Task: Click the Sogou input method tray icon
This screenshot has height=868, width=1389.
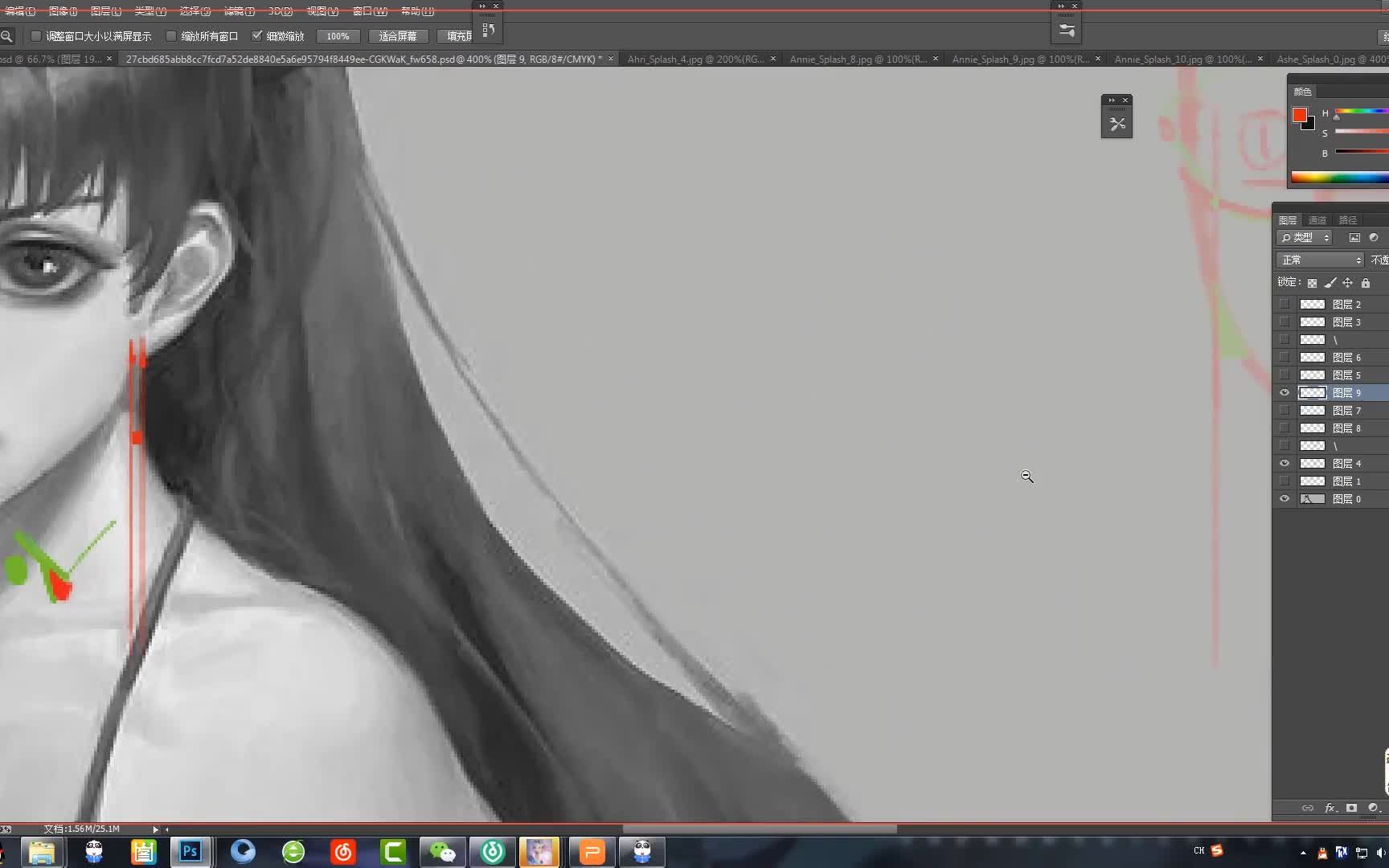Action: tap(1217, 850)
